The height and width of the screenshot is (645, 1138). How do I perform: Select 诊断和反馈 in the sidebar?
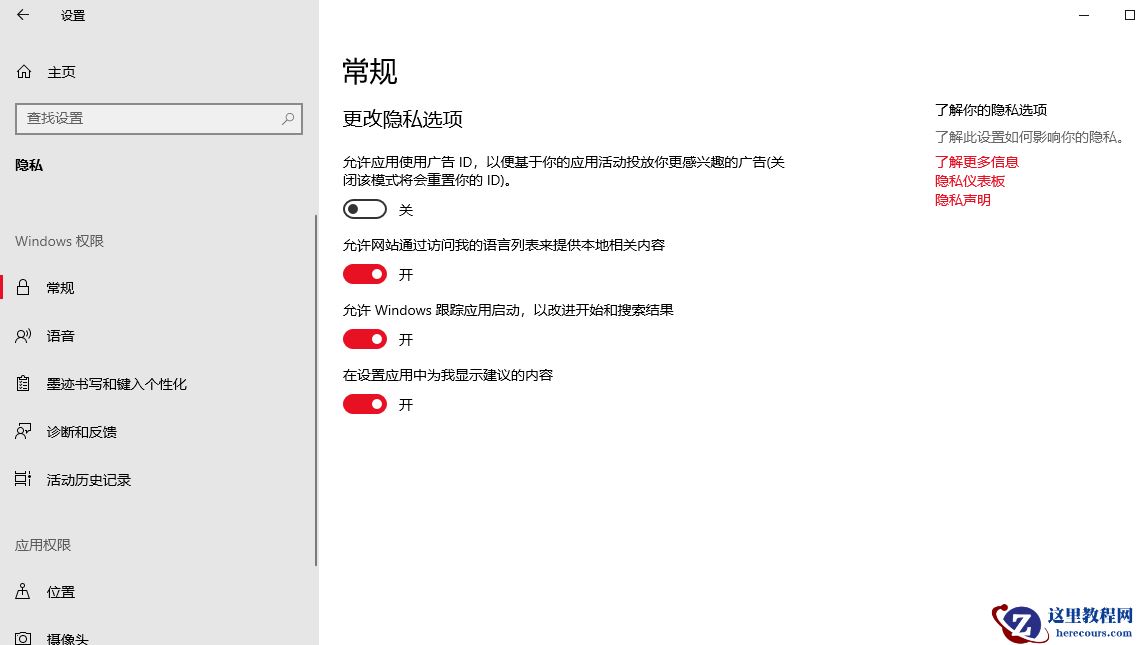coord(82,431)
